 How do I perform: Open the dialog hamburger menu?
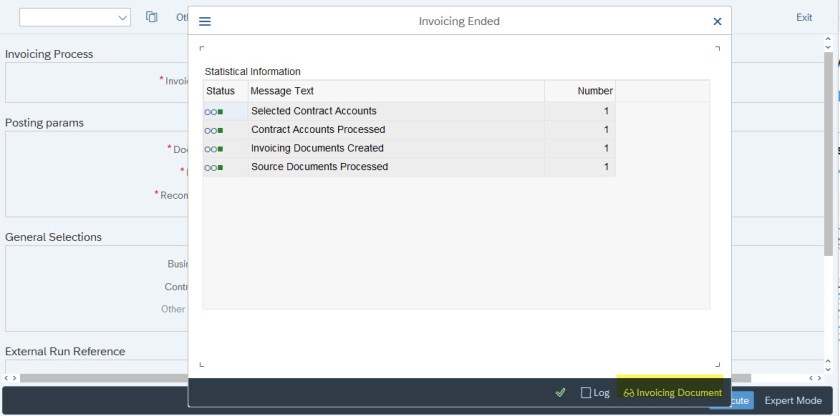pos(205,21)
